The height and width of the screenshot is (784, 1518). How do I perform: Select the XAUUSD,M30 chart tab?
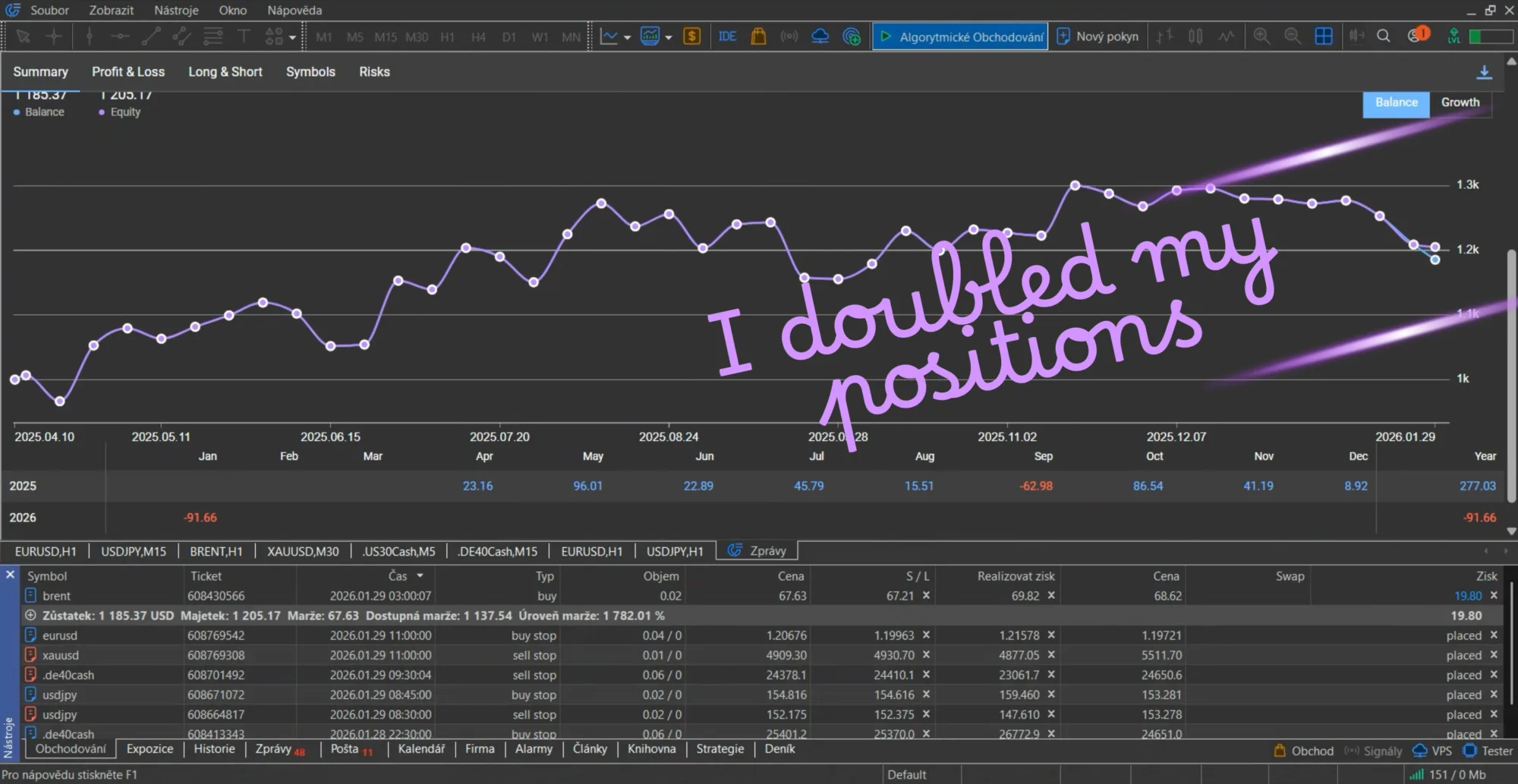coord(303,551)
